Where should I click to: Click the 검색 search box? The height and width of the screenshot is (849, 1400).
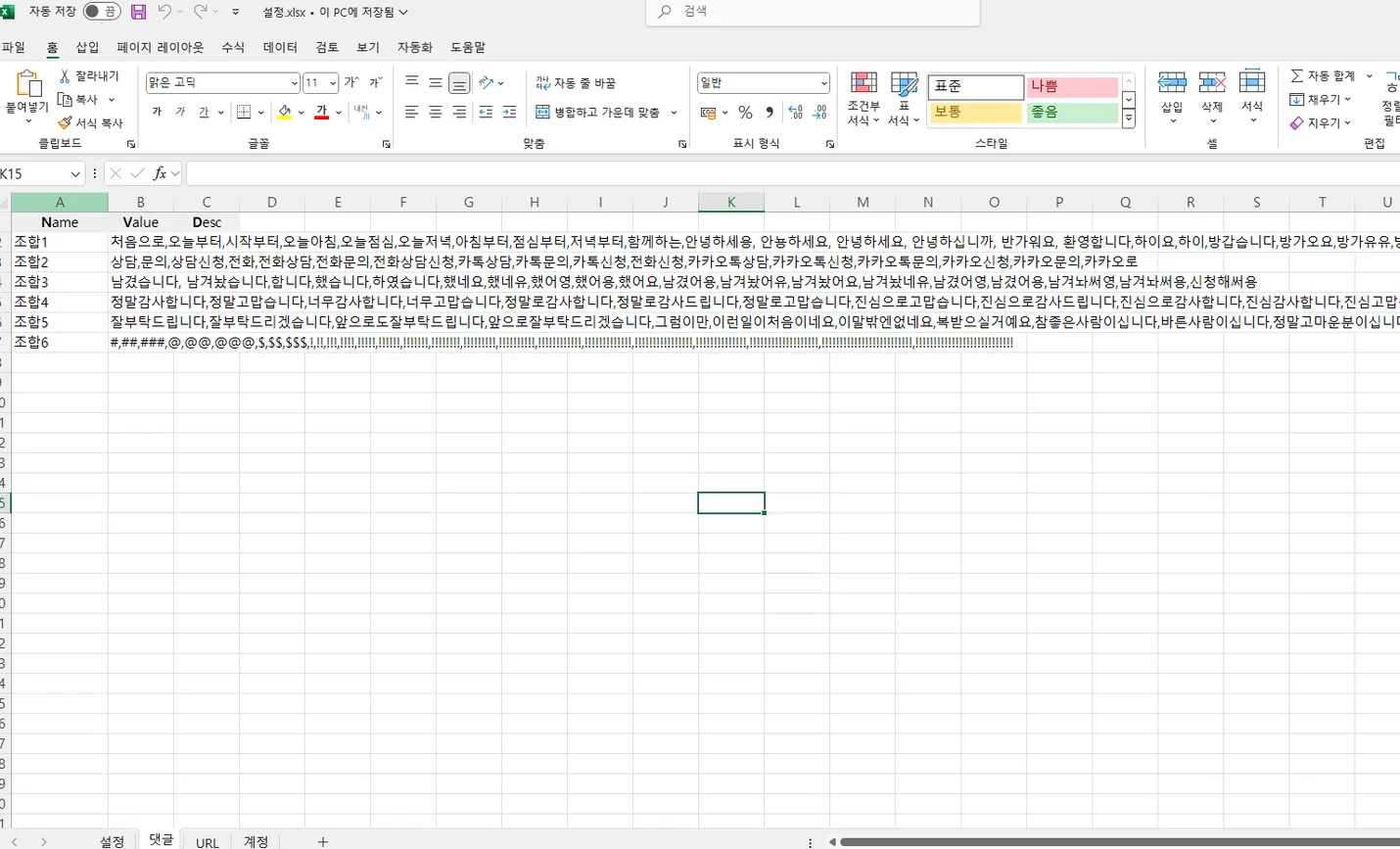pos(813,12)
